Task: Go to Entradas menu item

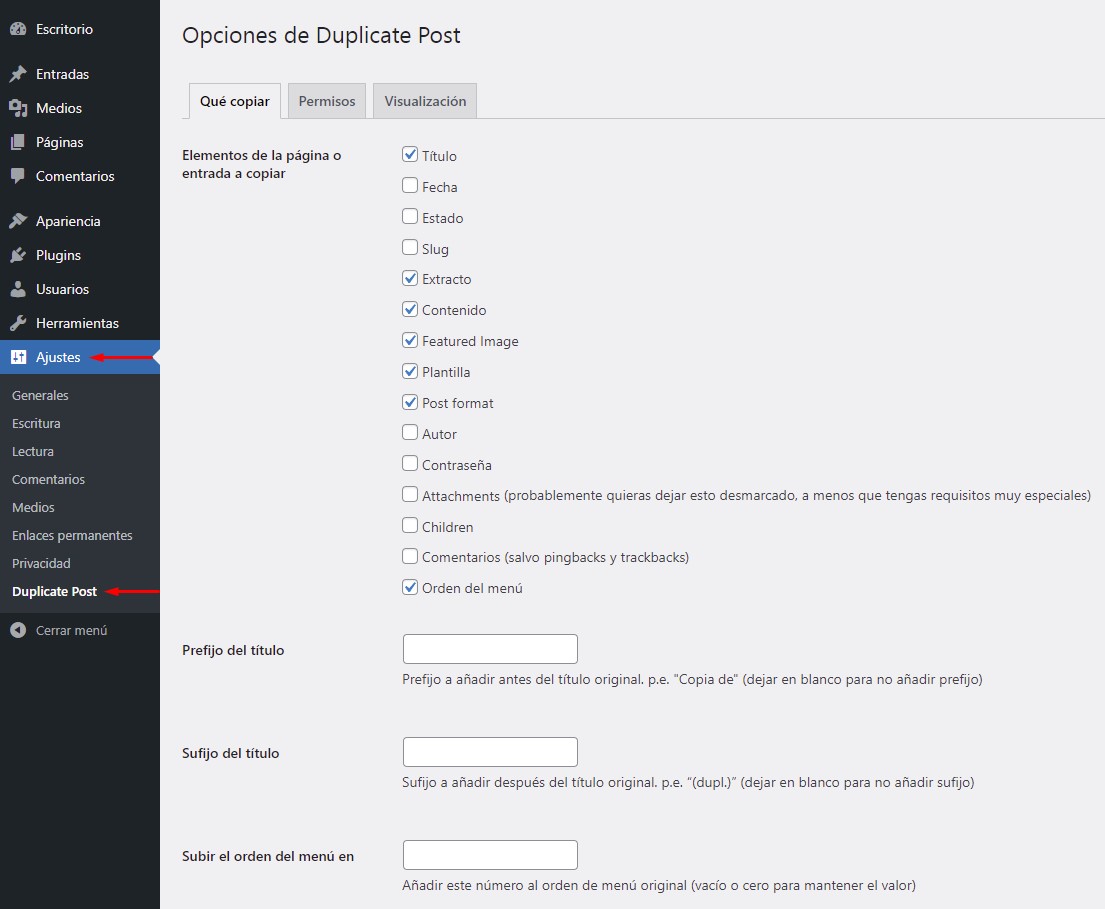Action: 62,74
